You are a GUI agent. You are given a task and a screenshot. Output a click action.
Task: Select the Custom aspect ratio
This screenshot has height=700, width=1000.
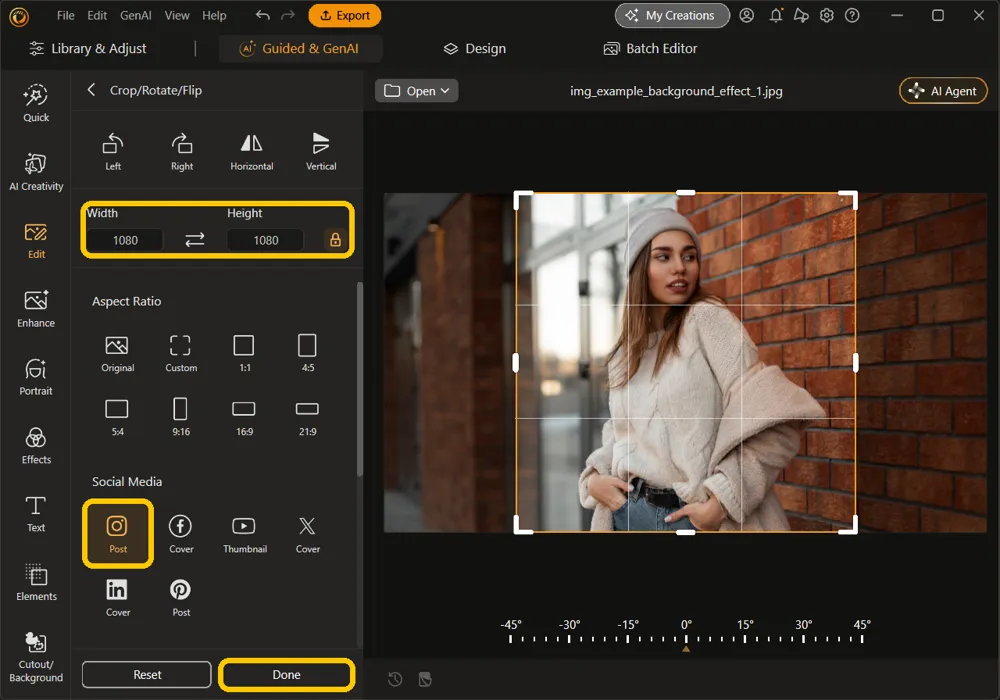point(180,354)
